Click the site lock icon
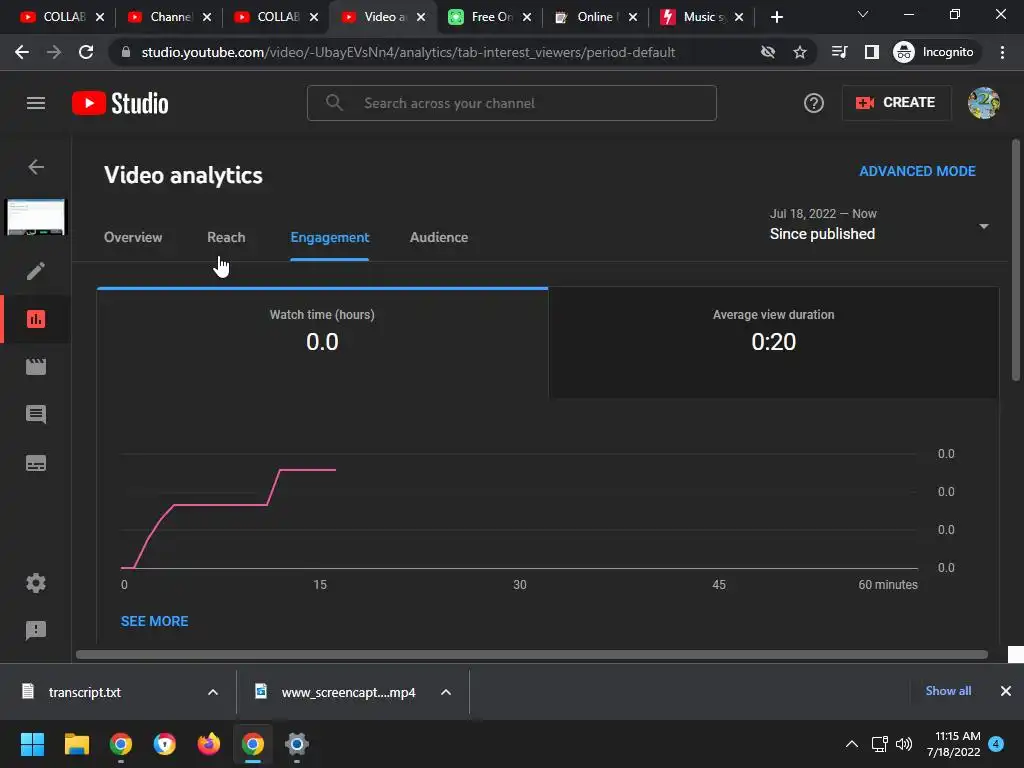 point(126,52)
